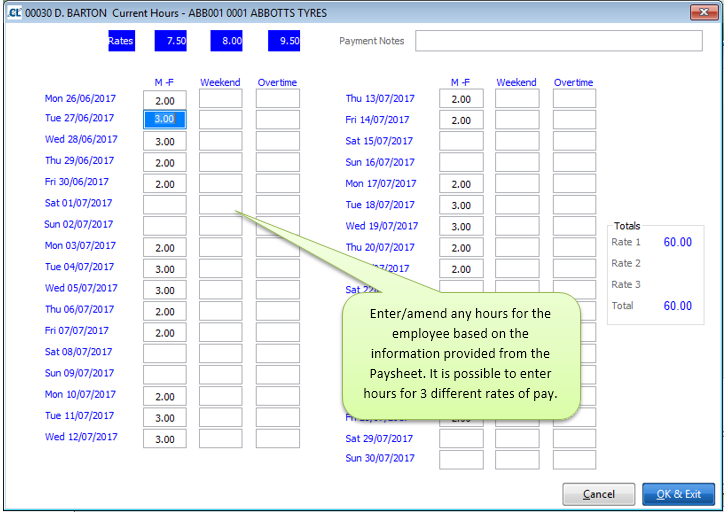Click M-F field for Sun 16/07/2017
The width and height of the screenshot is (726, 514).
[x=461, y=163]
